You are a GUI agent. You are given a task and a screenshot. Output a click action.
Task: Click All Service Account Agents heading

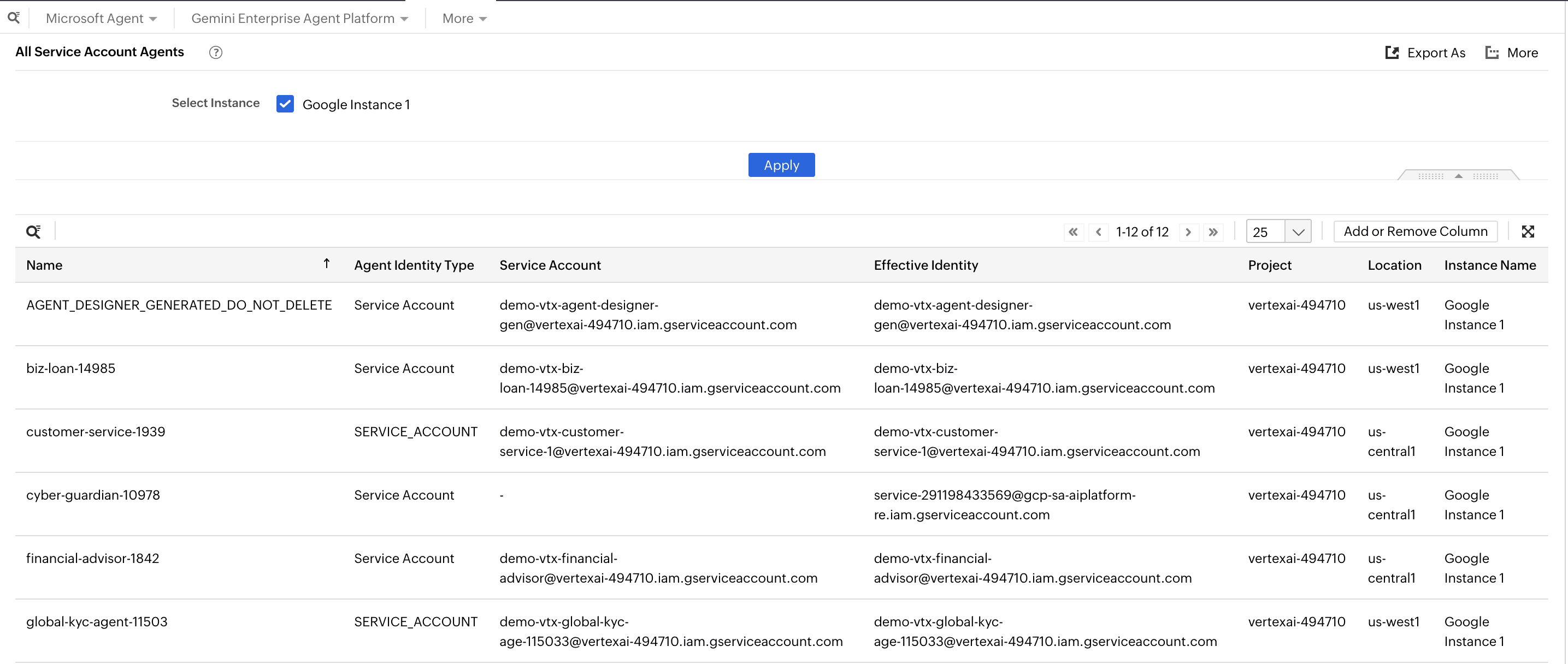click(99, 52)
